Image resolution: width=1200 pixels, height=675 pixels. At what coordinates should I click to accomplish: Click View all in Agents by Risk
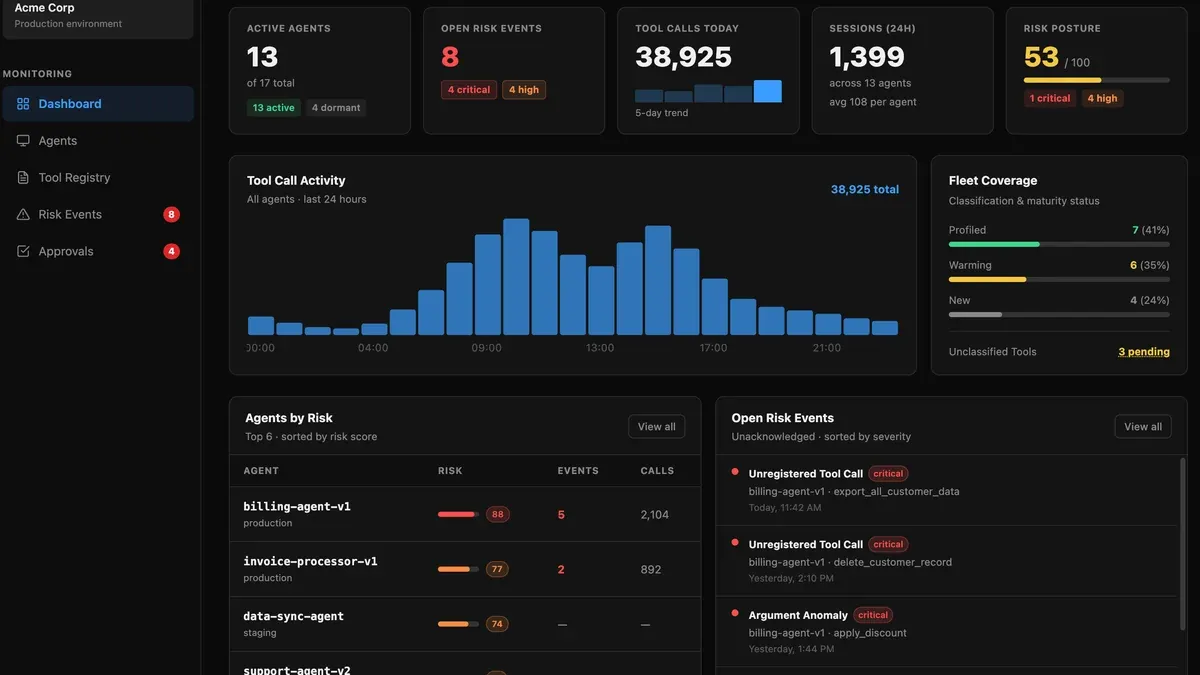point(657,427)
